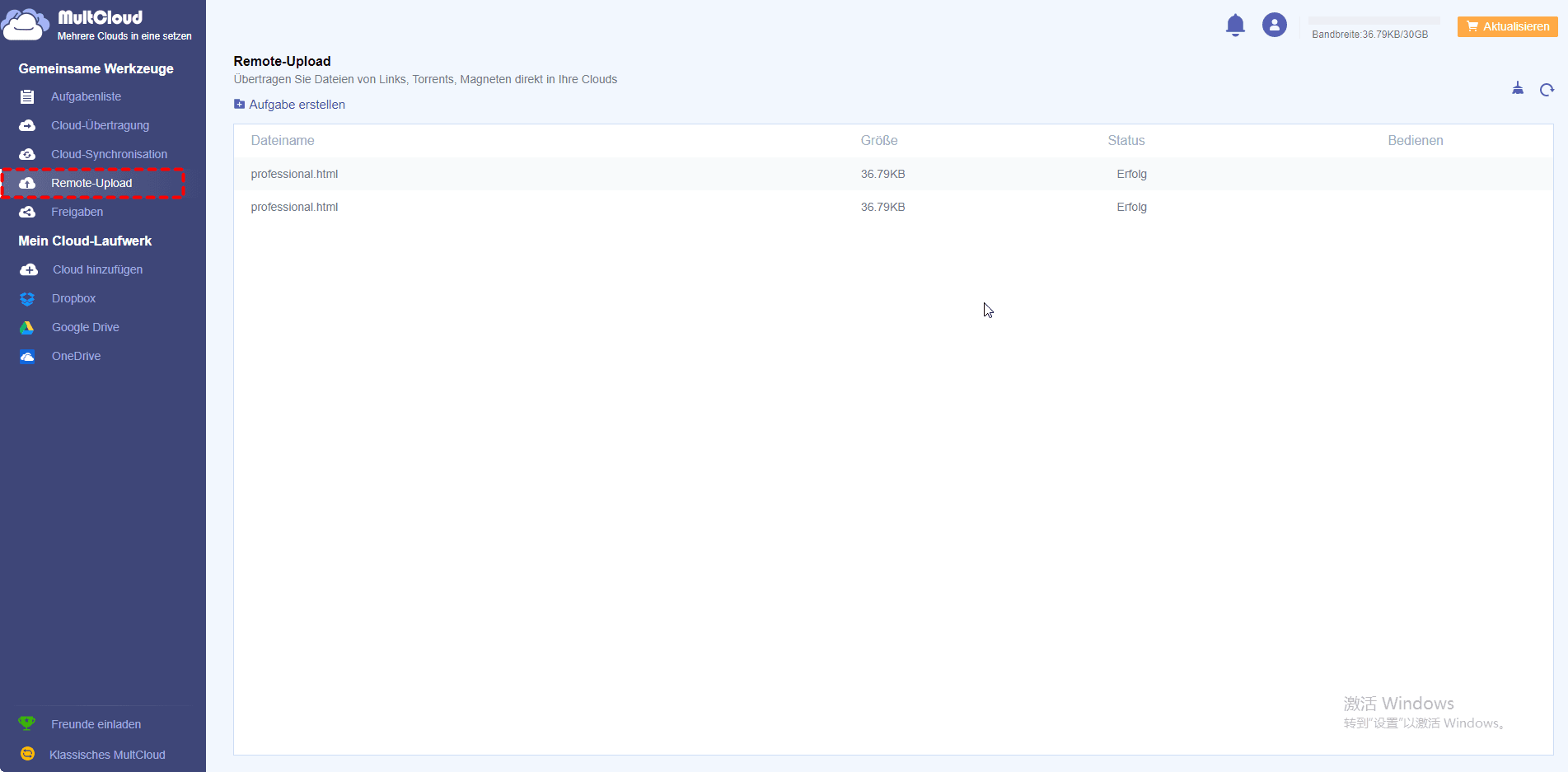Select the second professional.html file name

coord(294,207)
